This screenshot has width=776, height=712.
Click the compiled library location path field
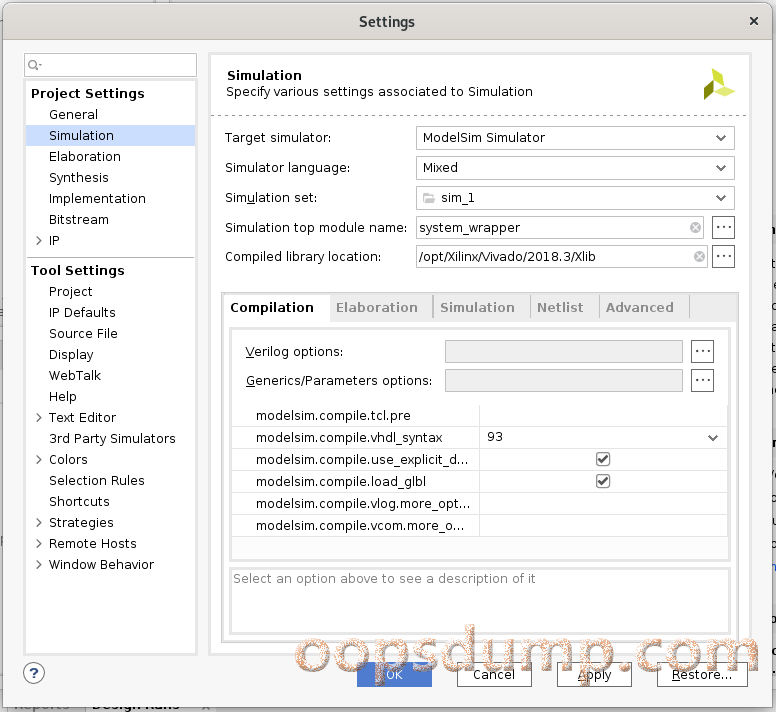click(x=561, y=257)
